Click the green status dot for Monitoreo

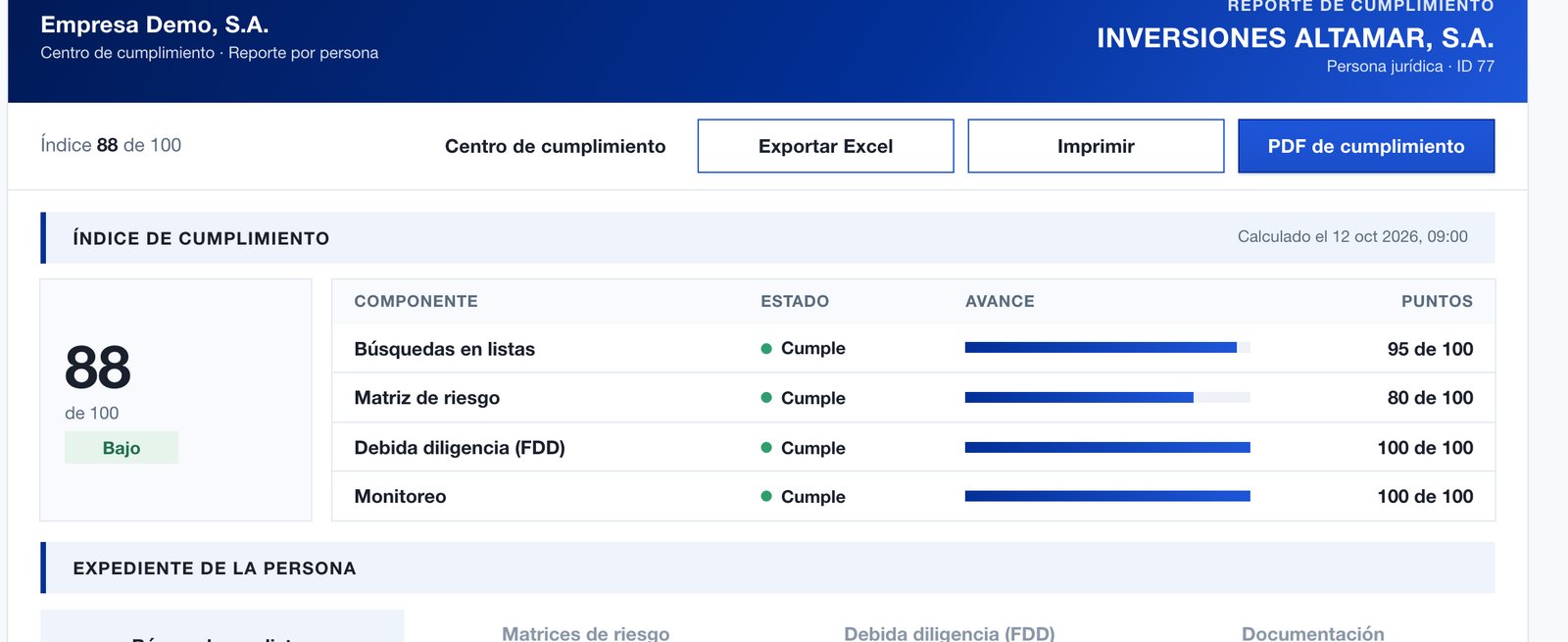(766, 496)
